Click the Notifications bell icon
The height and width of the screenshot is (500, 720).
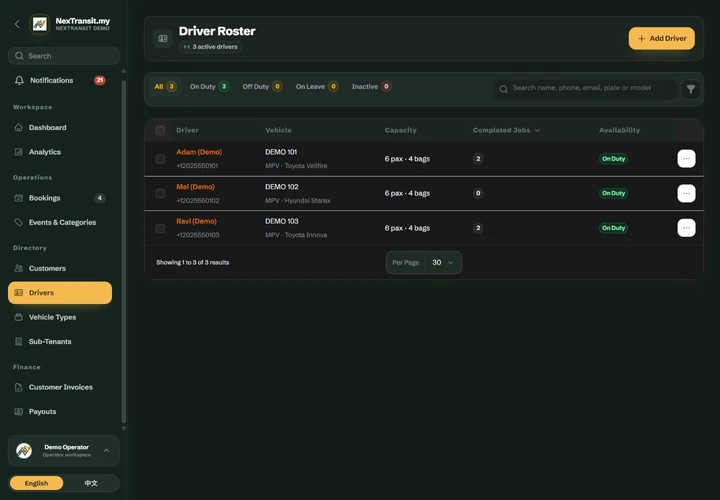click(19, 80)
